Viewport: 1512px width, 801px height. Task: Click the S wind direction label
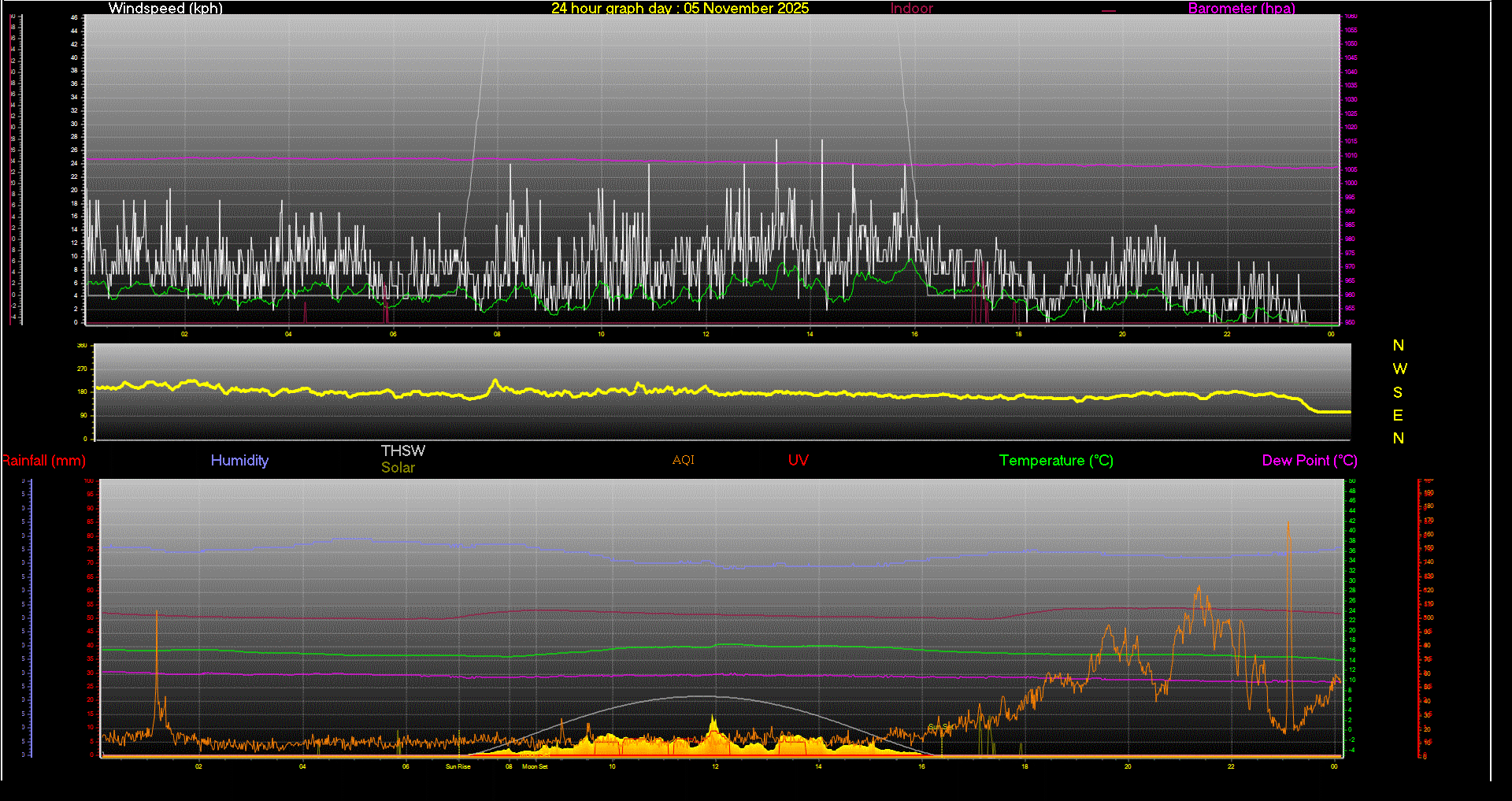(1398, 392)
